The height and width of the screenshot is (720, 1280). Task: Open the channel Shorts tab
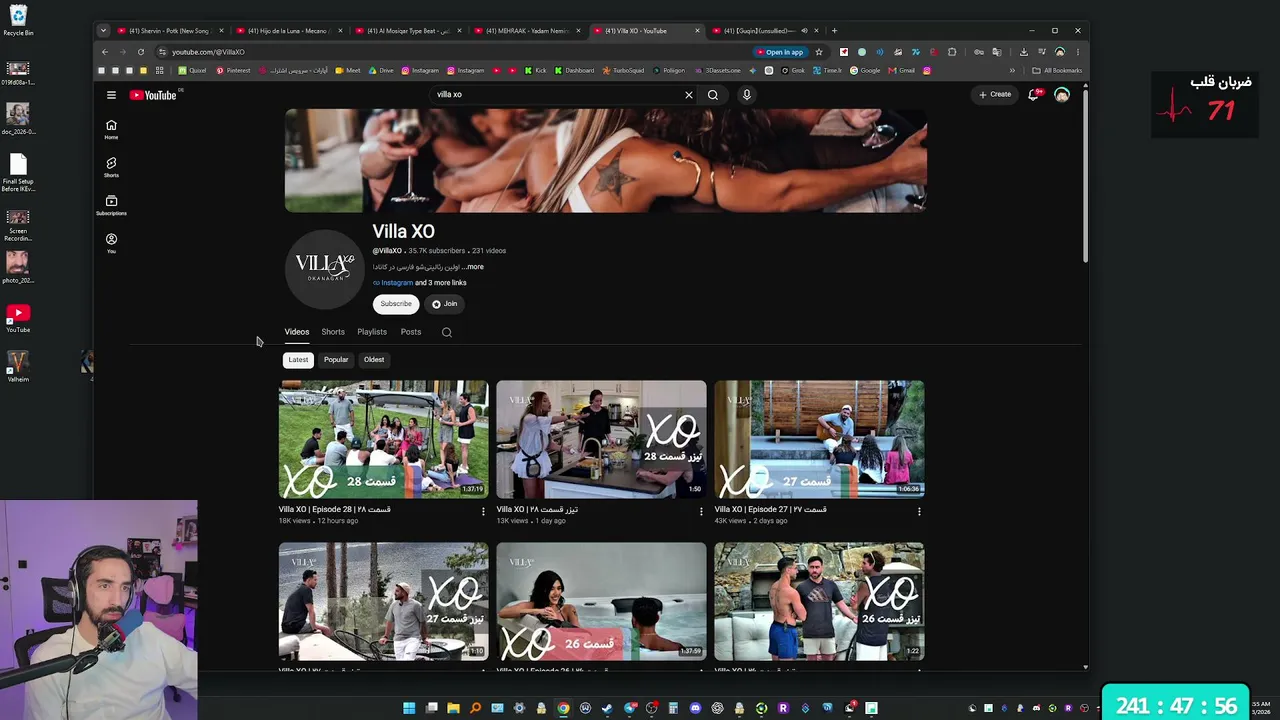[x=333, y=332]
